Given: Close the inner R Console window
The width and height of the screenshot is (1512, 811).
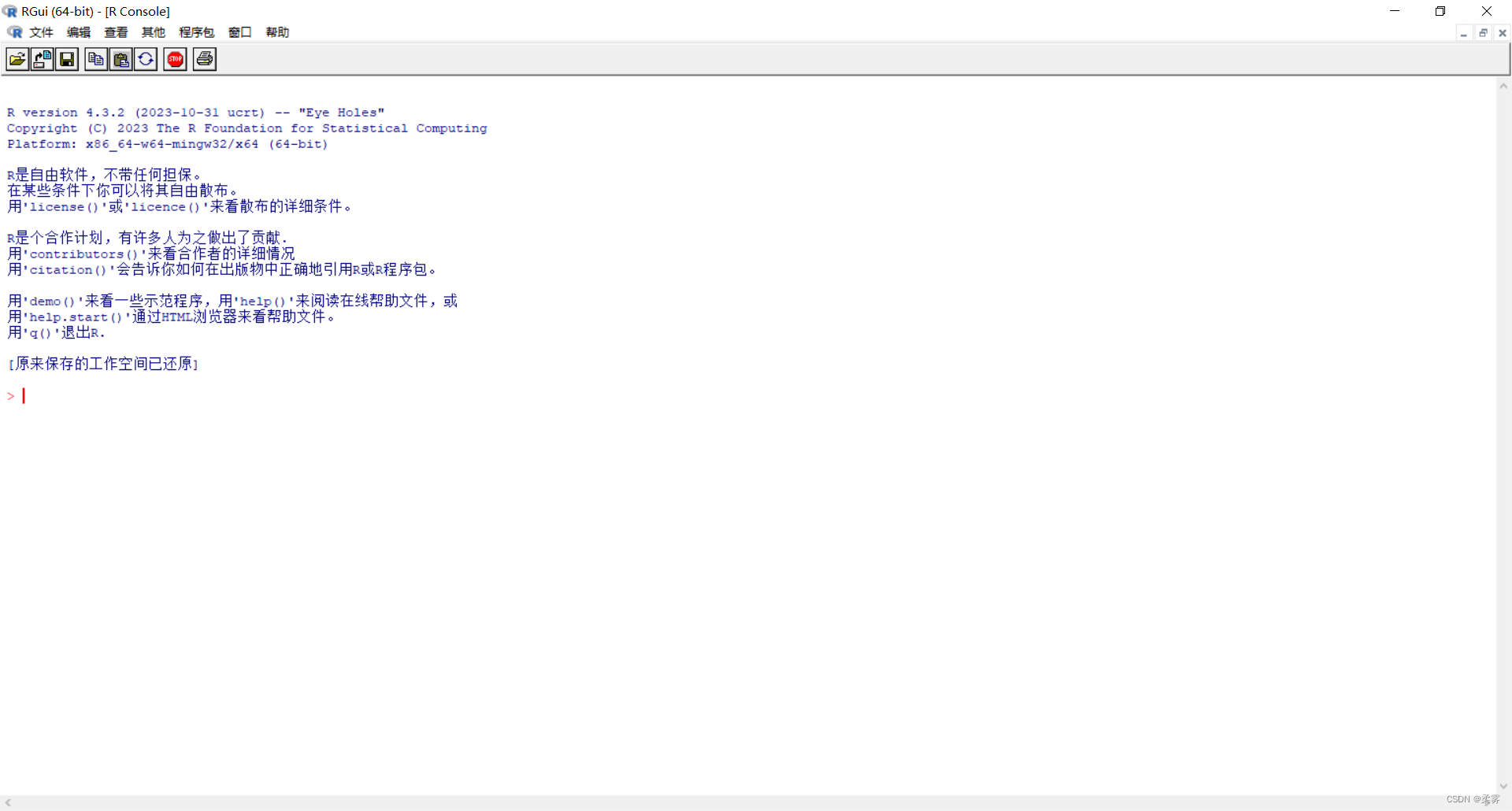Looking at the screenshot, I should 1503,33.
